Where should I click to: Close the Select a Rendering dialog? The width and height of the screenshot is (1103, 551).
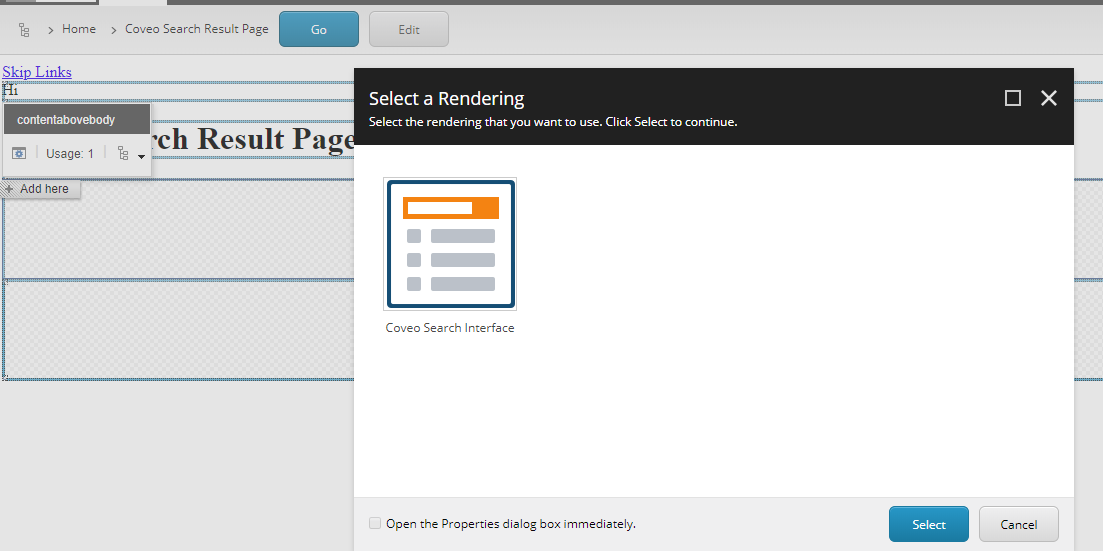[x=1049, y=99]
